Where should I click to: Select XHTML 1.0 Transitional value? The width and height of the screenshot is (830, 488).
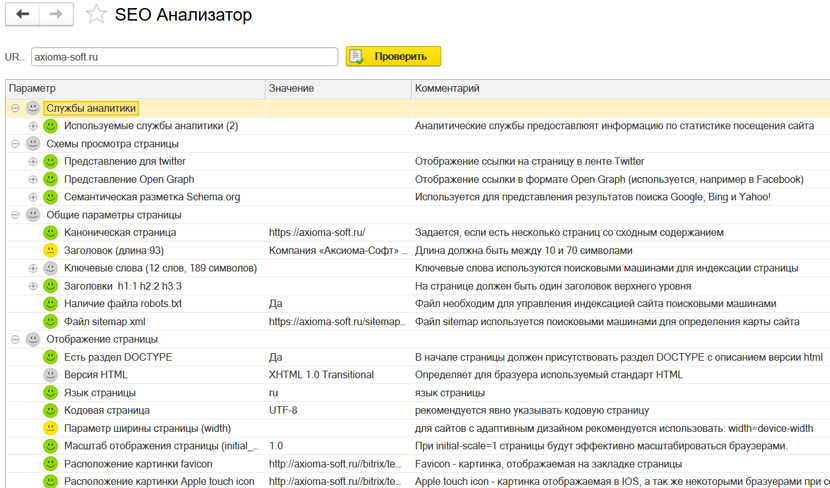(x=321, y=375)
